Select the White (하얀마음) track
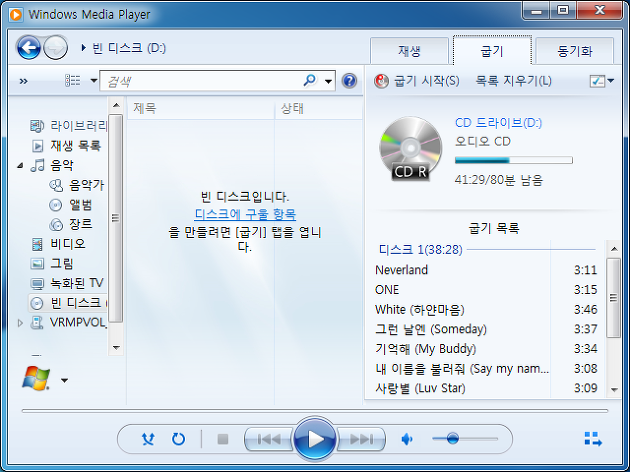 pyautogui.click(x=486, y=309)
